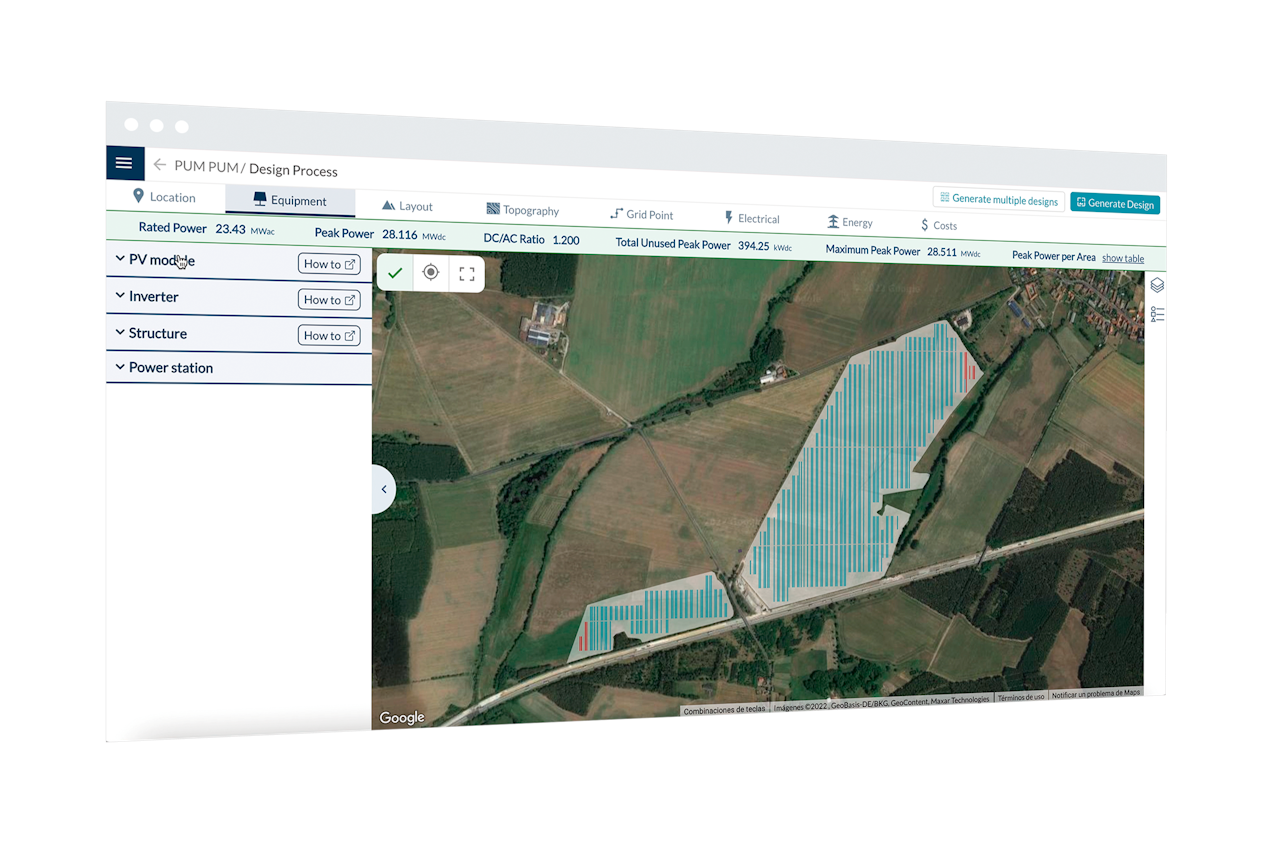Switch to Grid Point tab
Screen dimensions: 1275x865
[642, 214]
